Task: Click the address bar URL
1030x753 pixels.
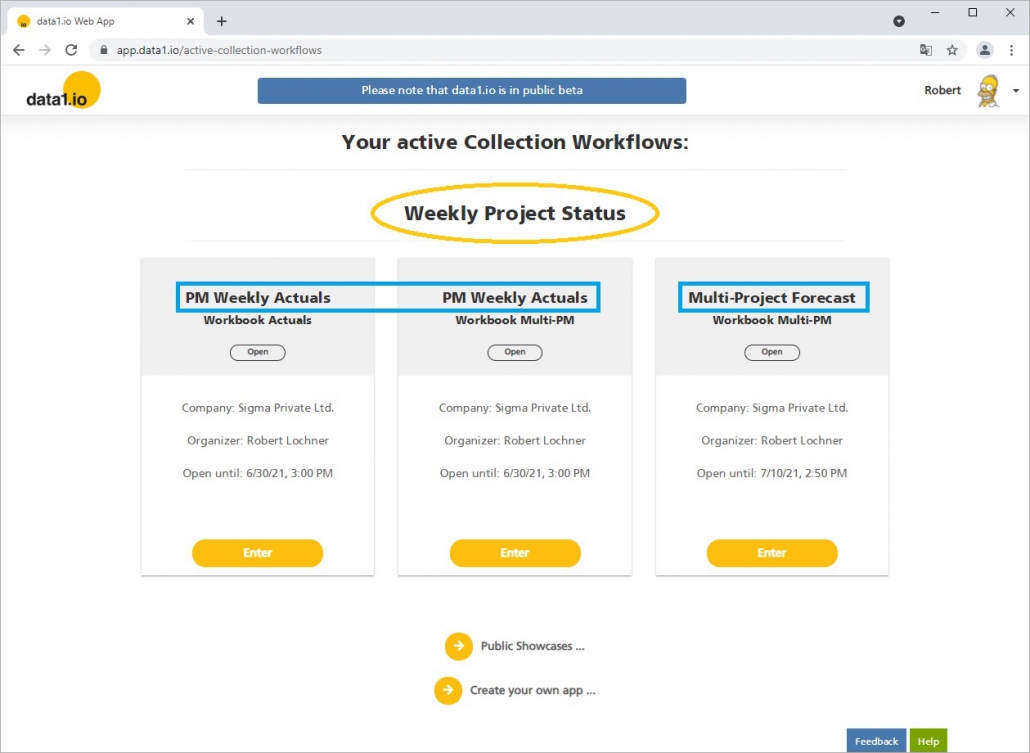Action: tap(219, 50)
